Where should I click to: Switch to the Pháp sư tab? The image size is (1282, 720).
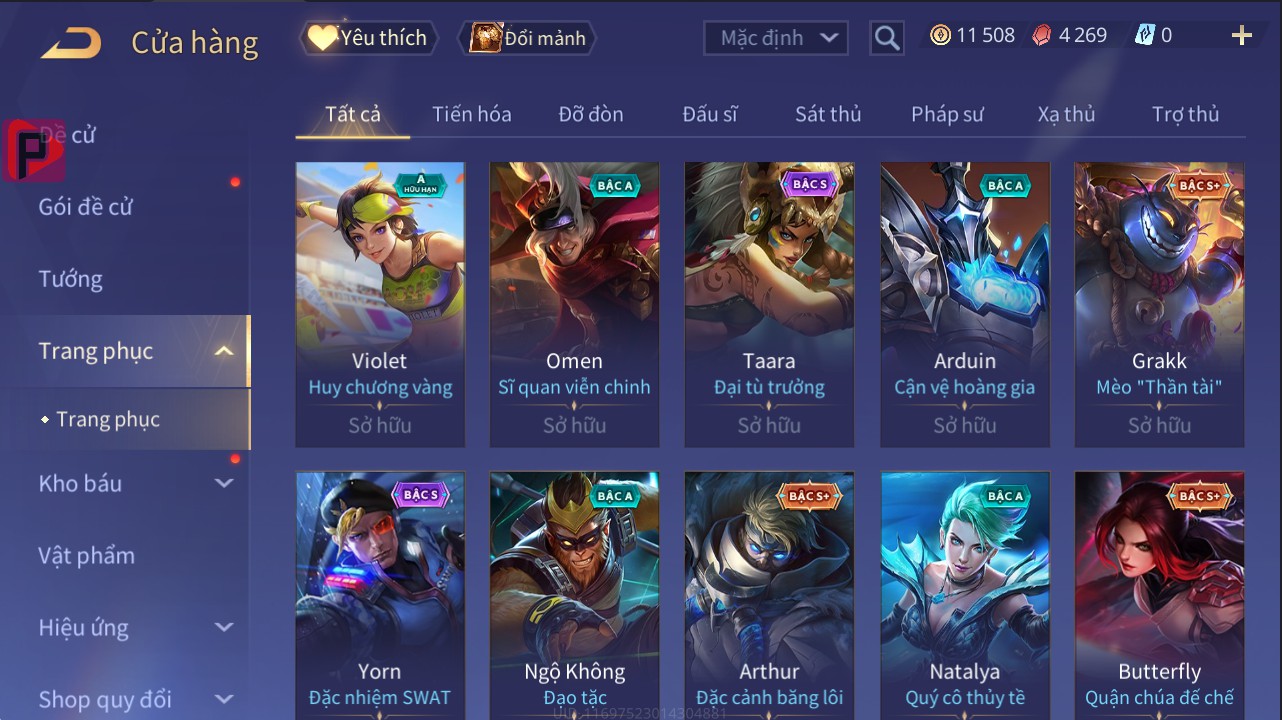pos(947,114)
